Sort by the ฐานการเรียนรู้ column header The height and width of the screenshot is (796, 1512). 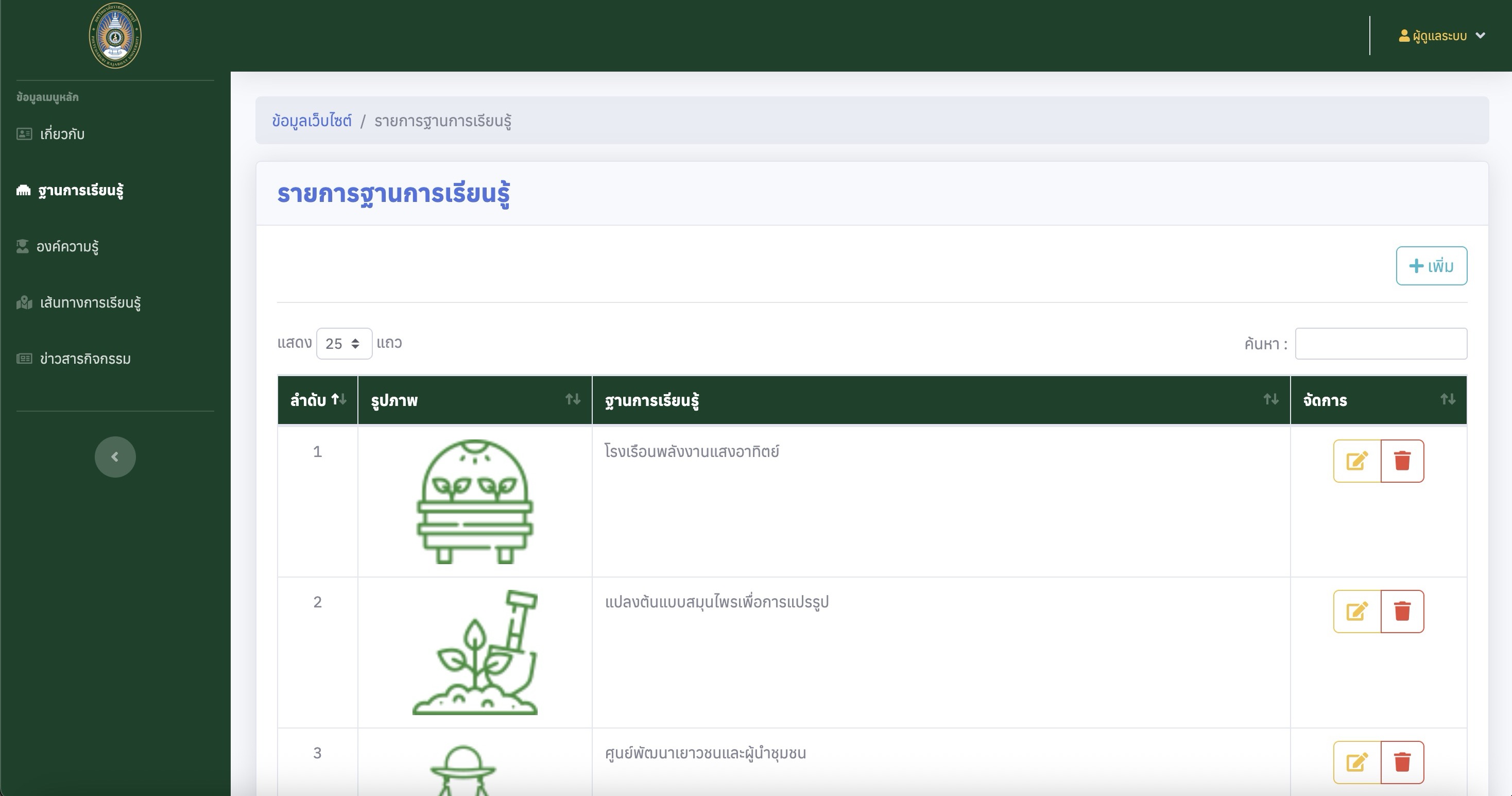pos(940,400)
